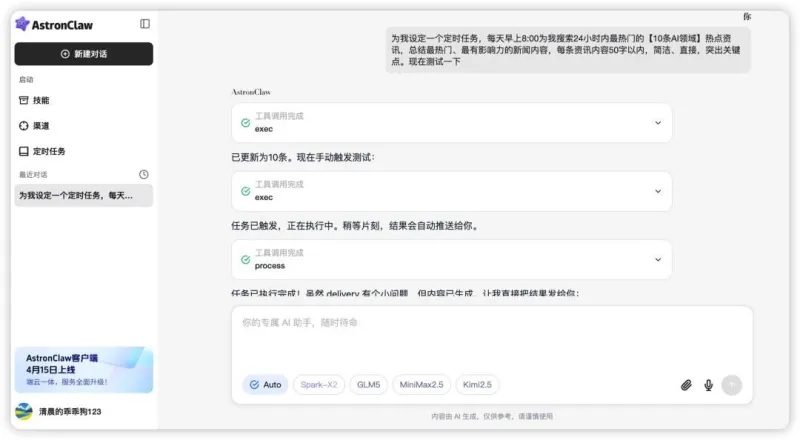Click the user avatar 清晨的乖乖狗123
800x440 pixels.
point(23,411)
